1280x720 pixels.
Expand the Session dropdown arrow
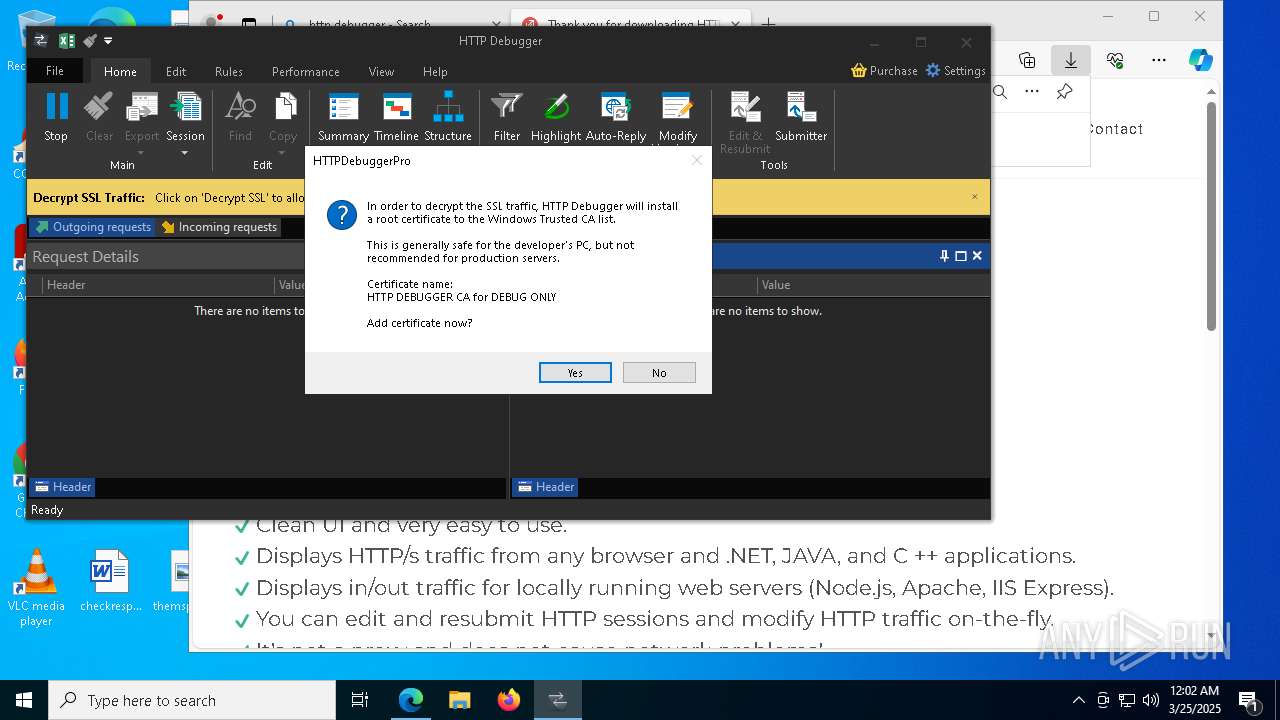point(185,153)
